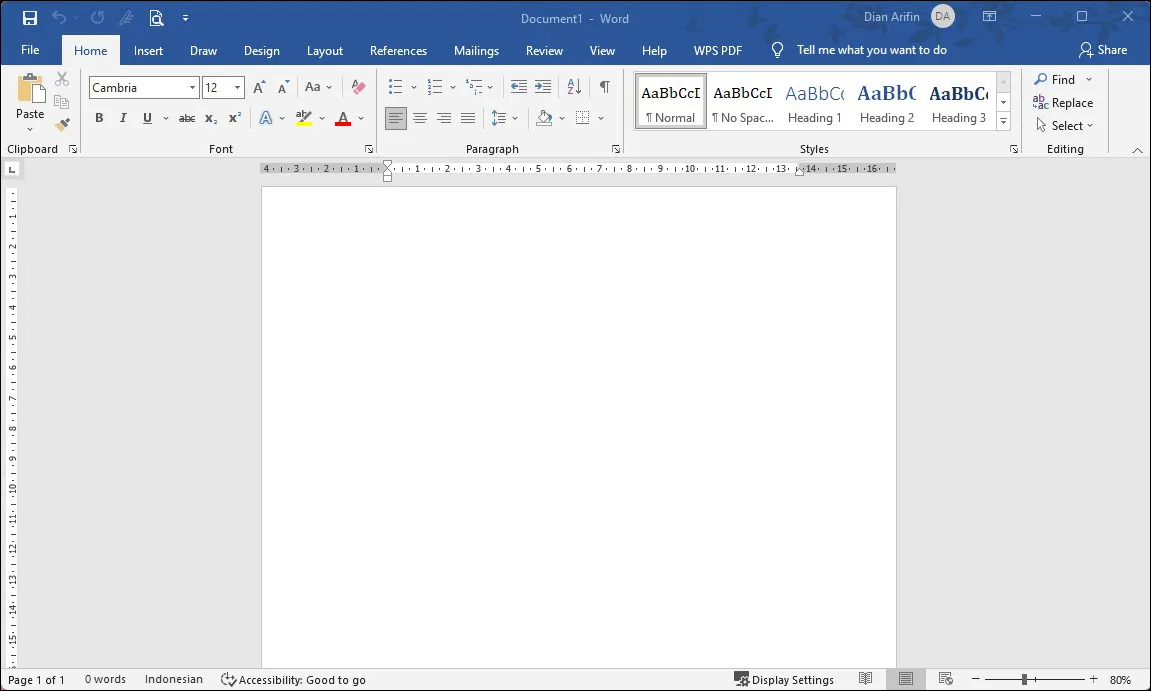Expand the line spacing options

[x=517, y=118]
